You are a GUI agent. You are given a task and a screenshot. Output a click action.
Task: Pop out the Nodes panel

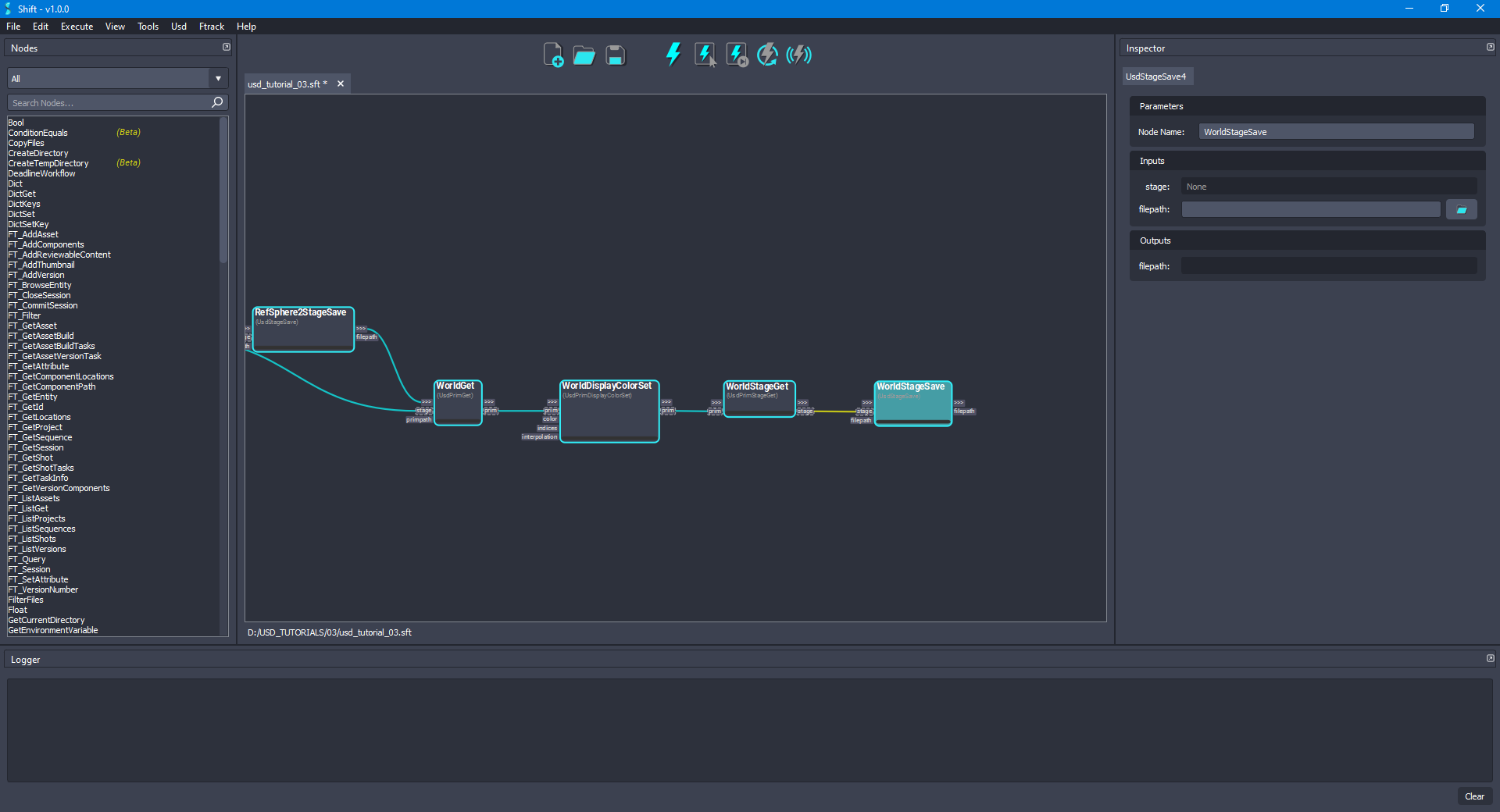point(226,47)
